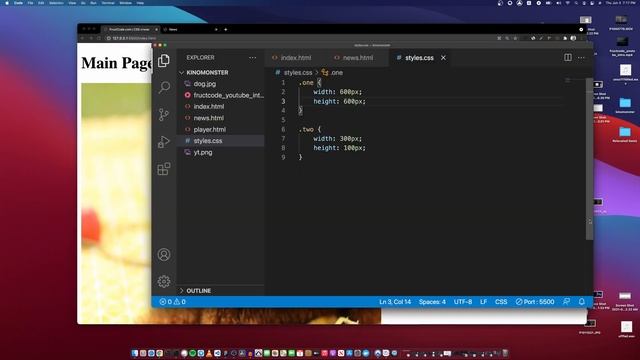Image resolution: width=640 pixels, height=360 pixels.
Task: Open the File menu in the menu bar
Action: 30,3
